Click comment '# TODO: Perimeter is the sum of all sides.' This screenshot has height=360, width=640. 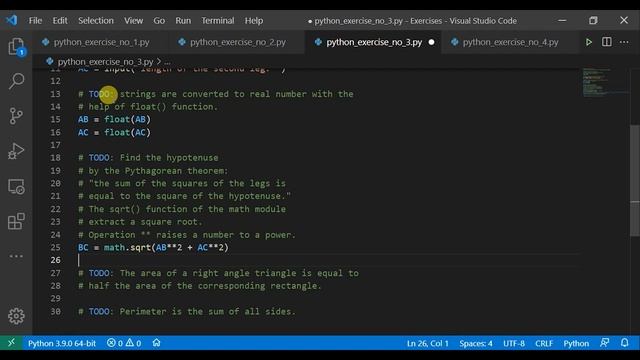pyautogui.click(x=187, y=311)
